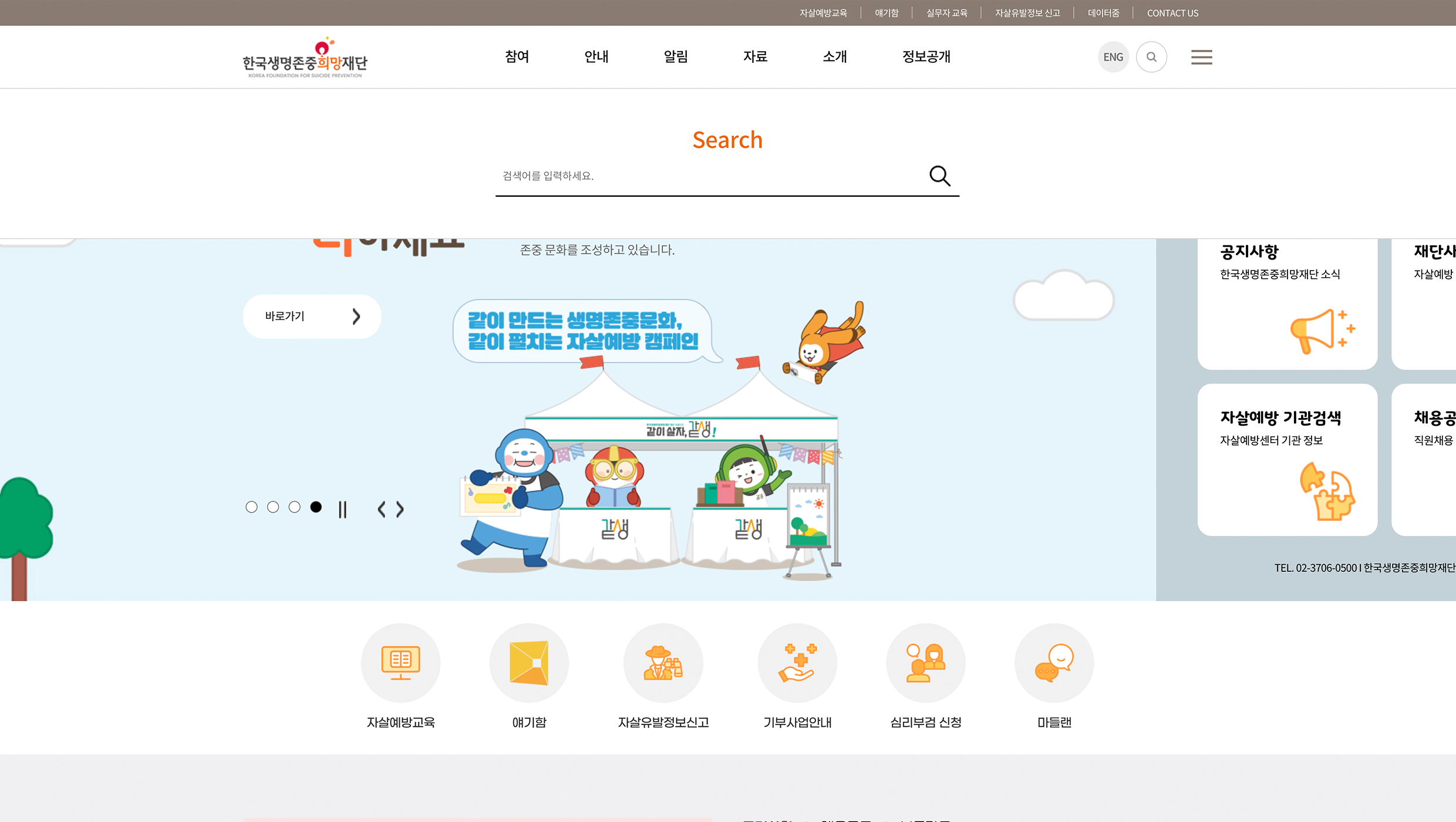This screenshot has width=1456, height=822.
Task: Click 자살예방센터 기관 정보 subtitle
Action: tap(1271, 440)
